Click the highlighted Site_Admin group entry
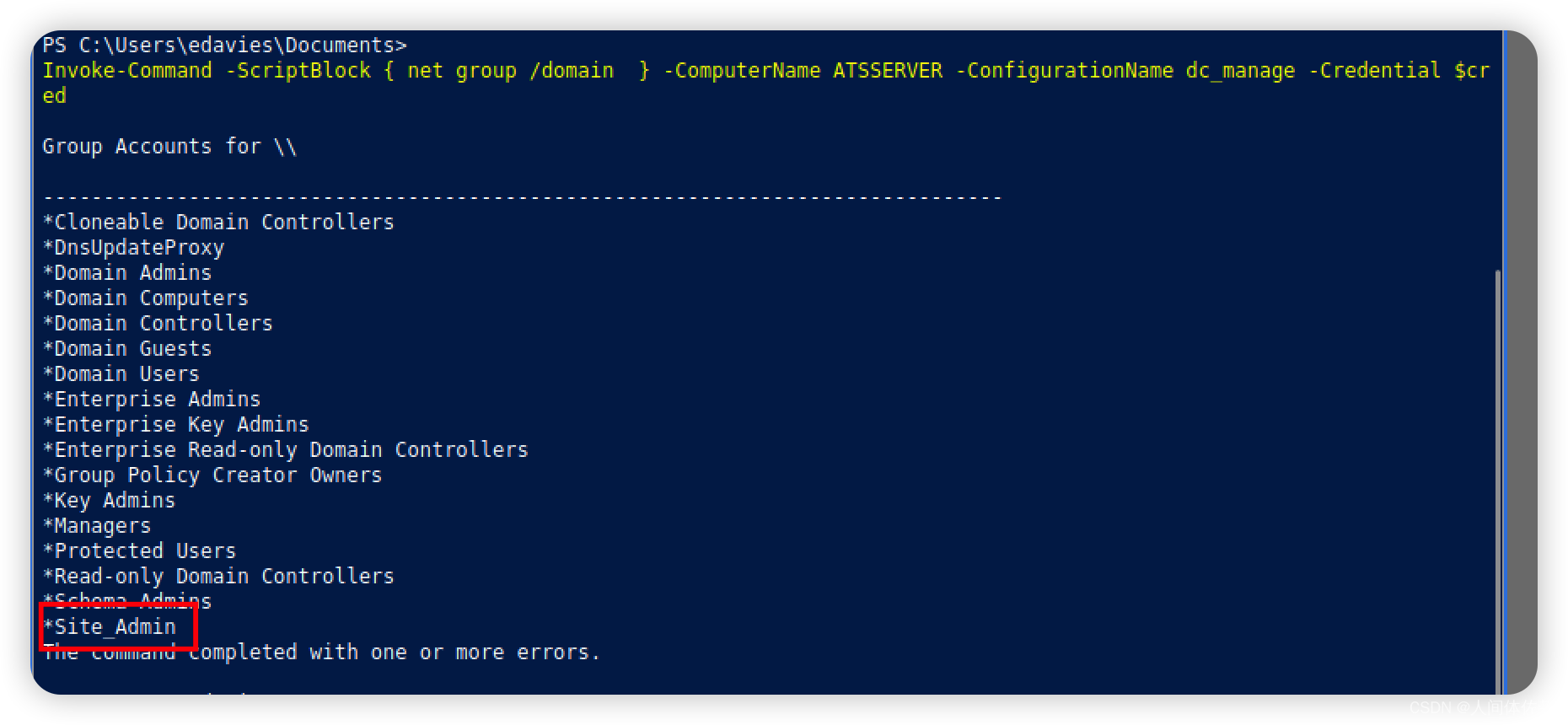The image size is (1568, 725). coord(115,627)
